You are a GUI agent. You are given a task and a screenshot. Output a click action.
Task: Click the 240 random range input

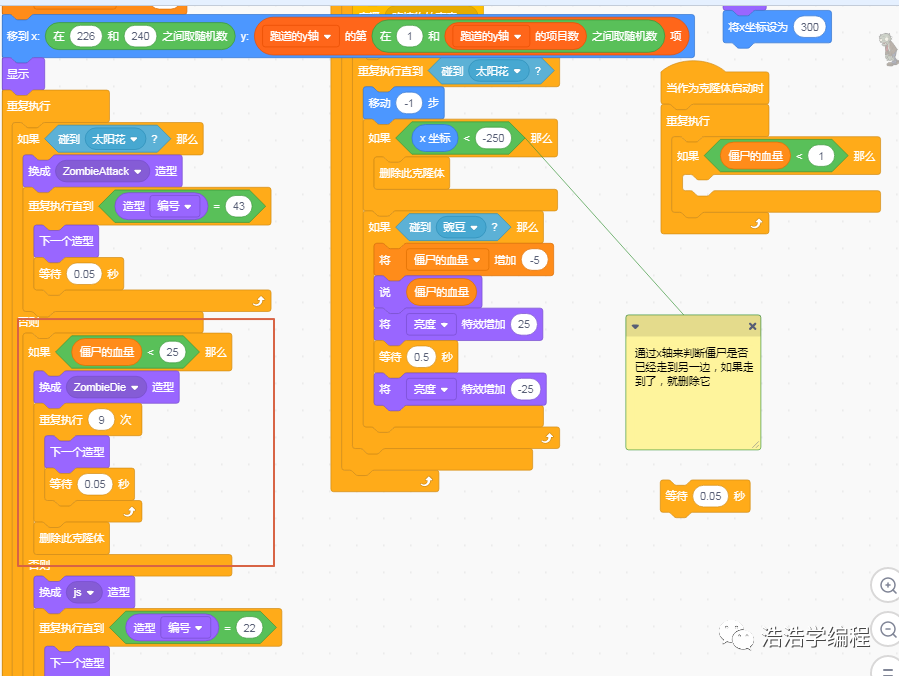click(x=140, y=36)
